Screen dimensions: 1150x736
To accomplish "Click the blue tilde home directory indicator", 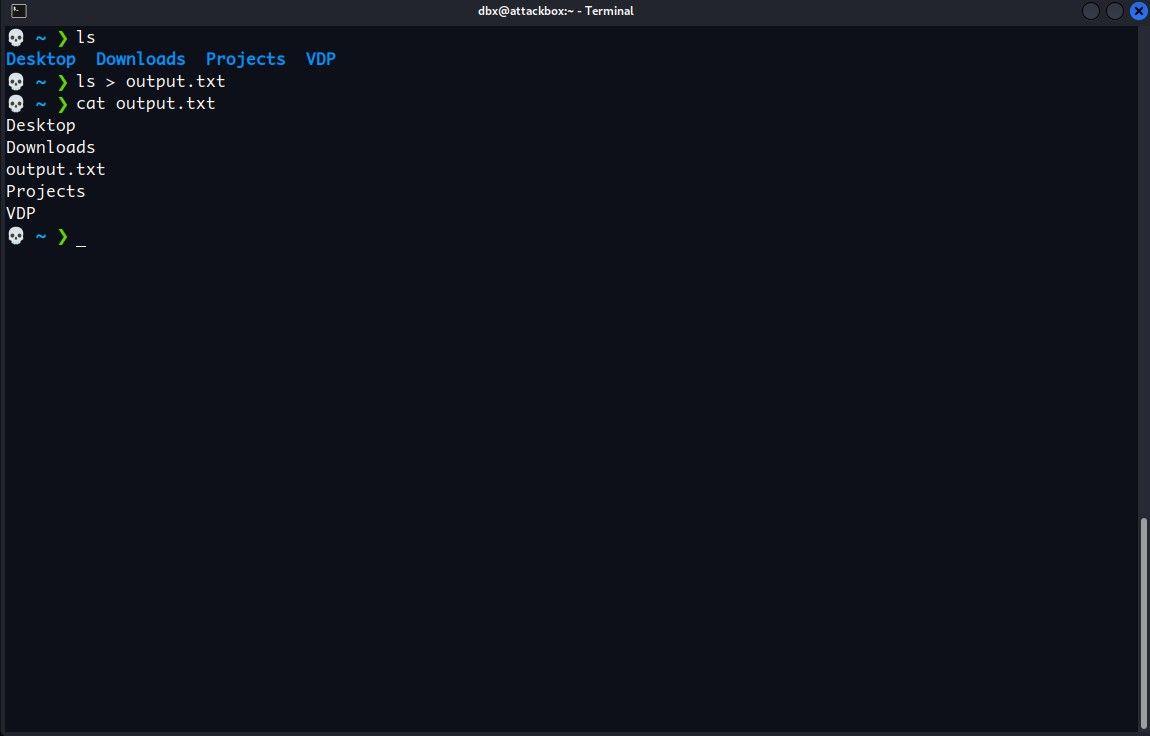I will 40,37.
